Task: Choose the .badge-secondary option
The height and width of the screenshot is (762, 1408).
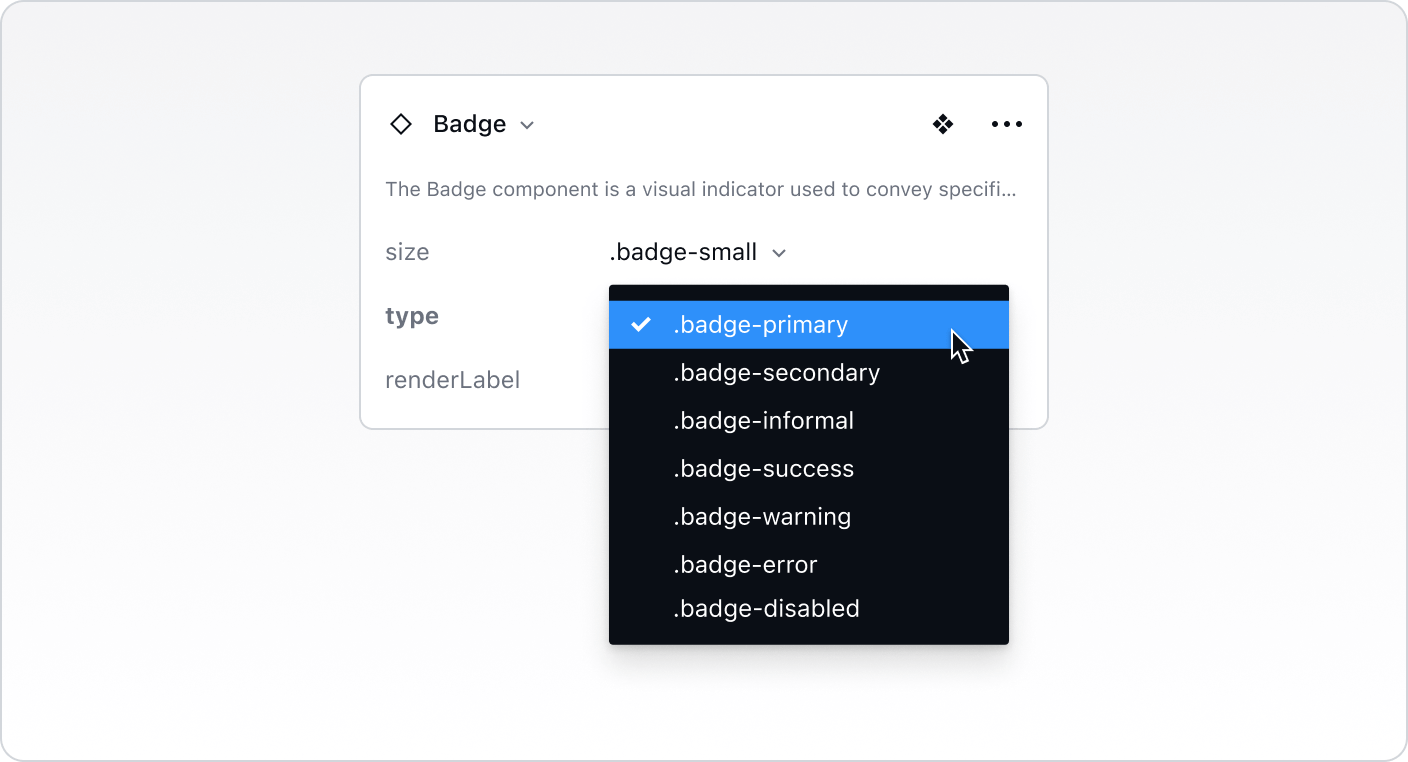Action: click(776, 373)
